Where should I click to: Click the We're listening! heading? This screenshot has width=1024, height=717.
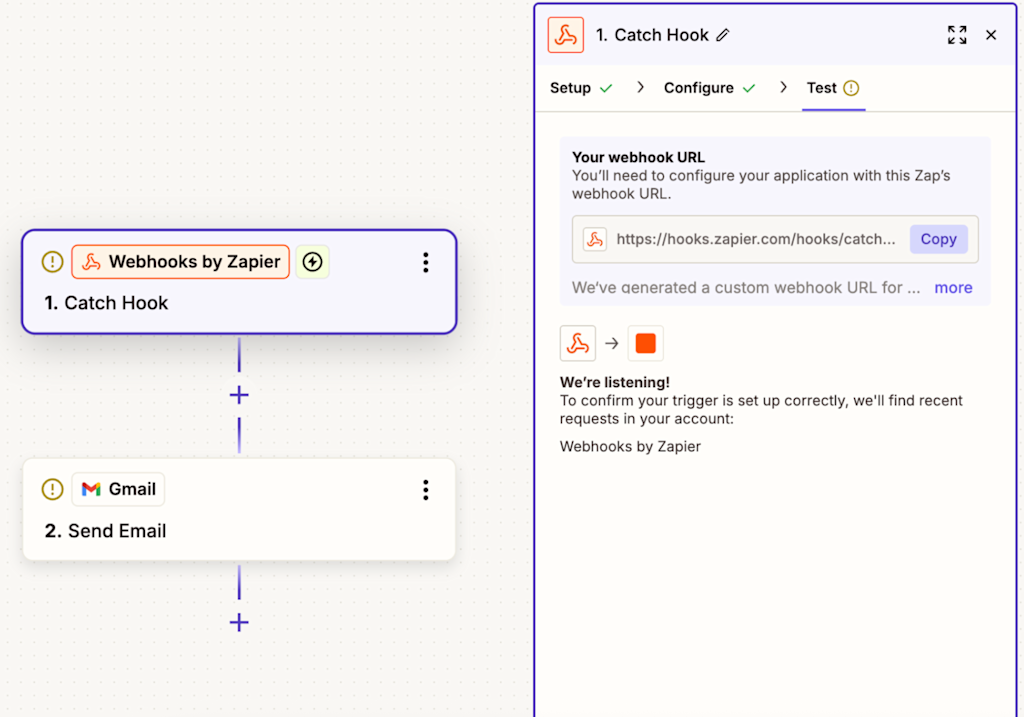click(x=615, y=382)
